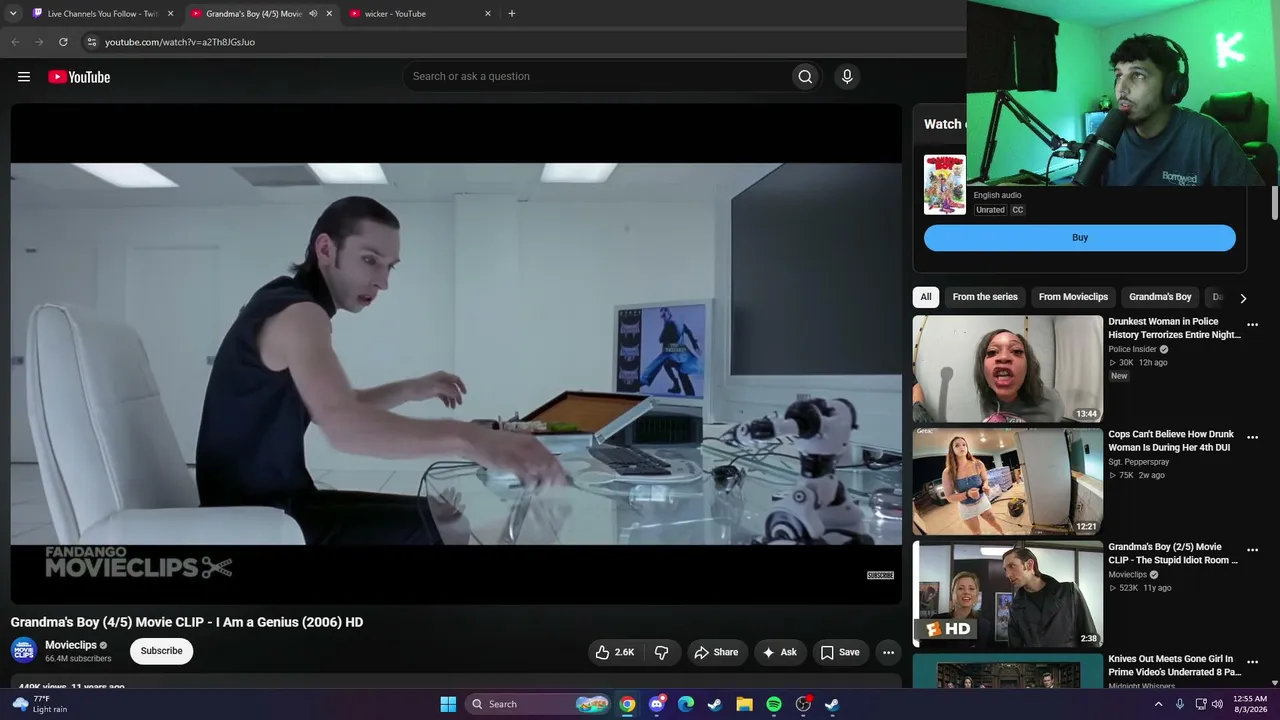The width and height of the screenshot is (1280, 720).
Task: Click the video player to toggle playback
Action: point(456,354)
